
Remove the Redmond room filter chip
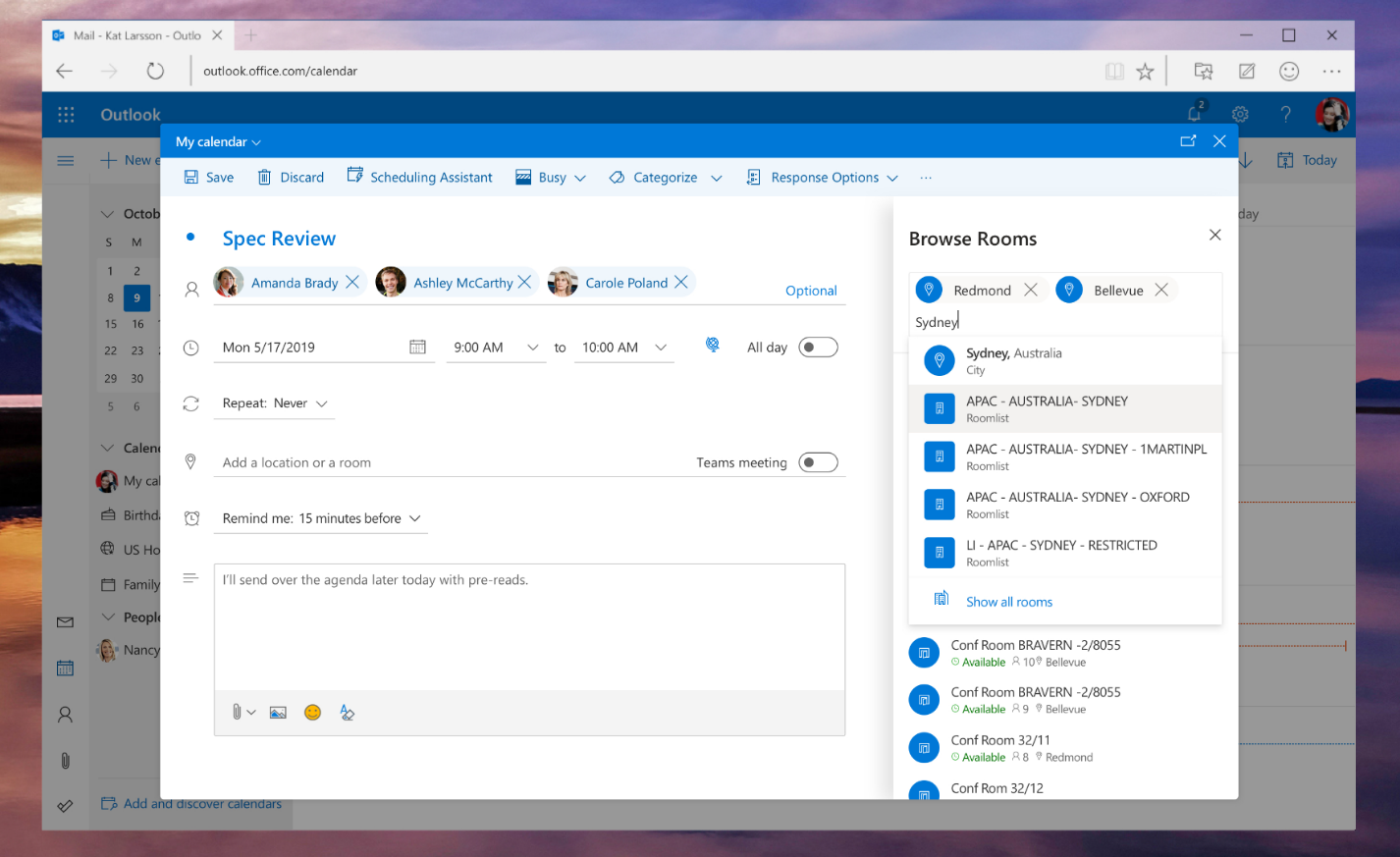pyautogui.click(x=1031, y=290)
